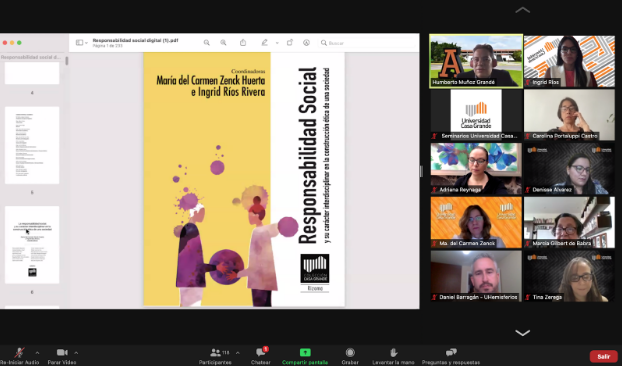This screenshot has height=366, width=622.
Task: Select Marcia Gilbert de Babra video tile
Action: click(x=569, y=222)
